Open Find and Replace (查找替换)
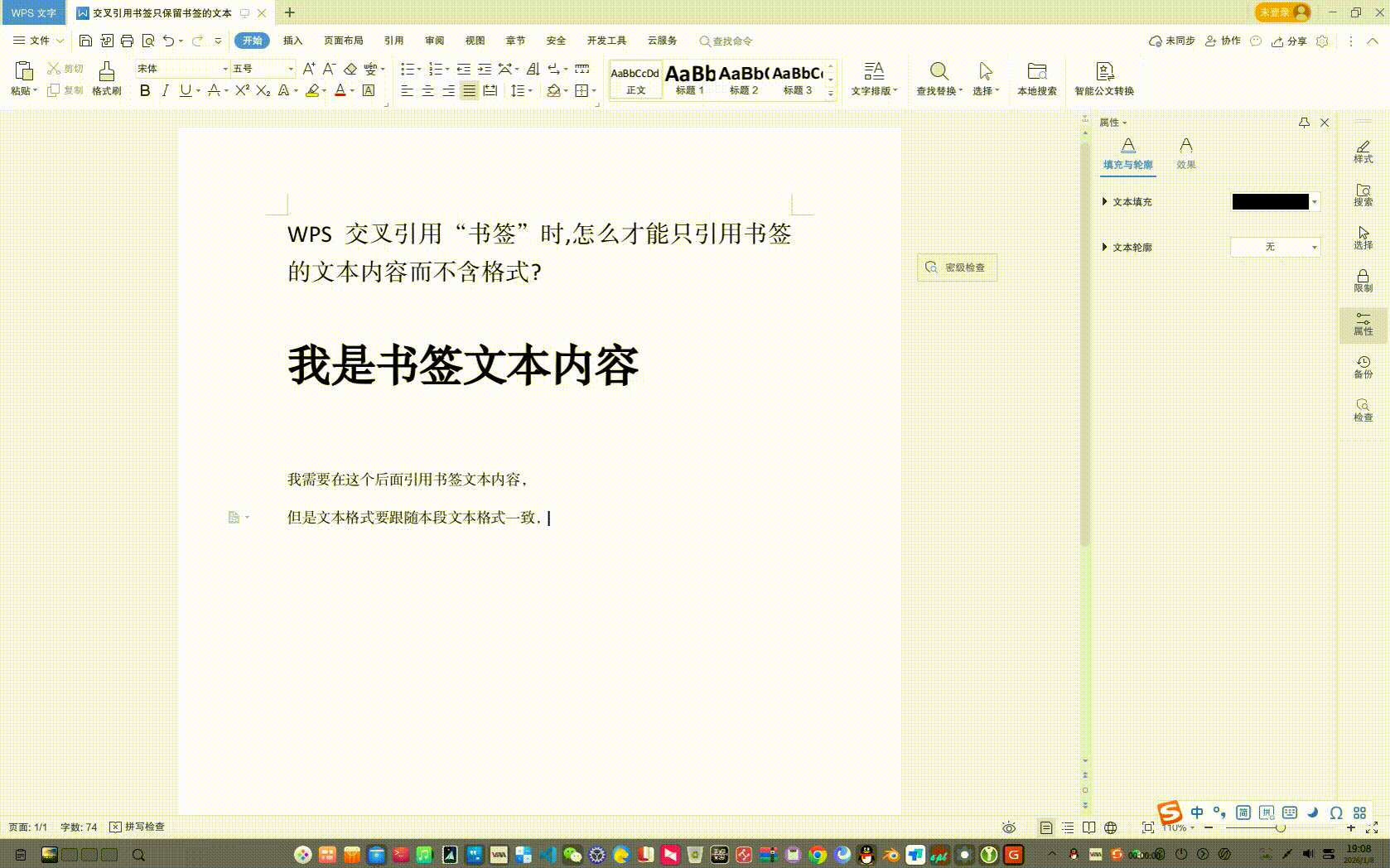Viewport: 1390px width, 868px height. [939, 79]
